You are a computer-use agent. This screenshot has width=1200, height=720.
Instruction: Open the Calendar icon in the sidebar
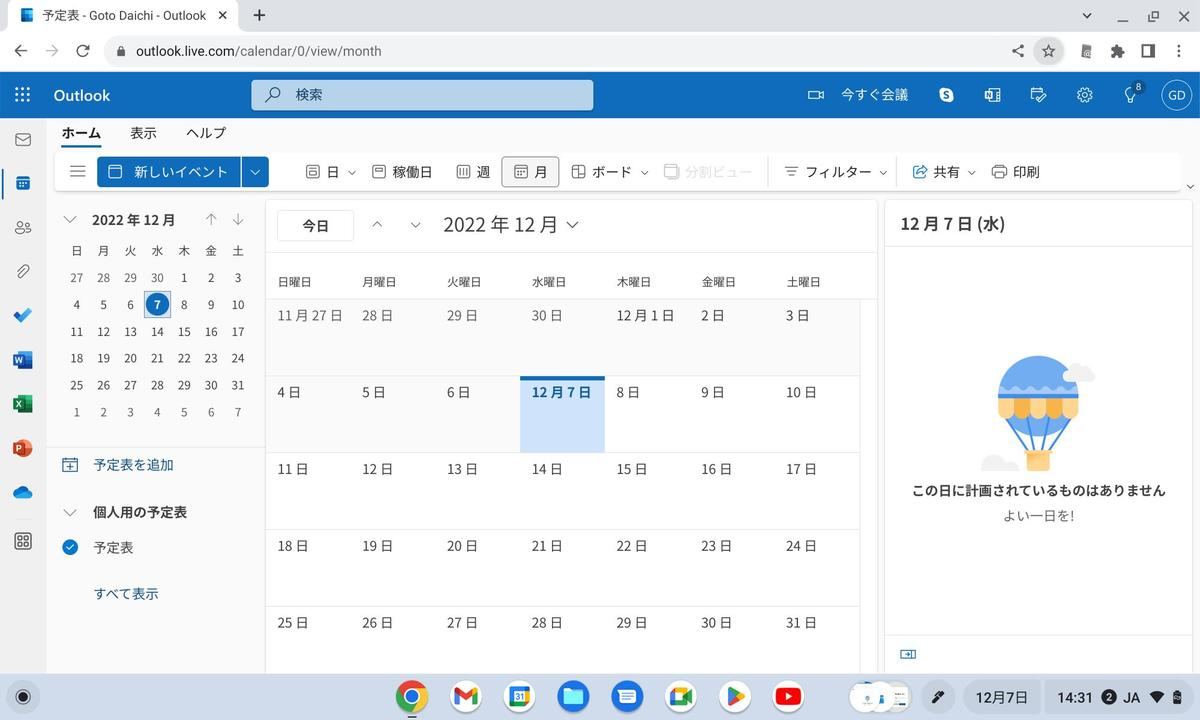(x=22, y=183)
